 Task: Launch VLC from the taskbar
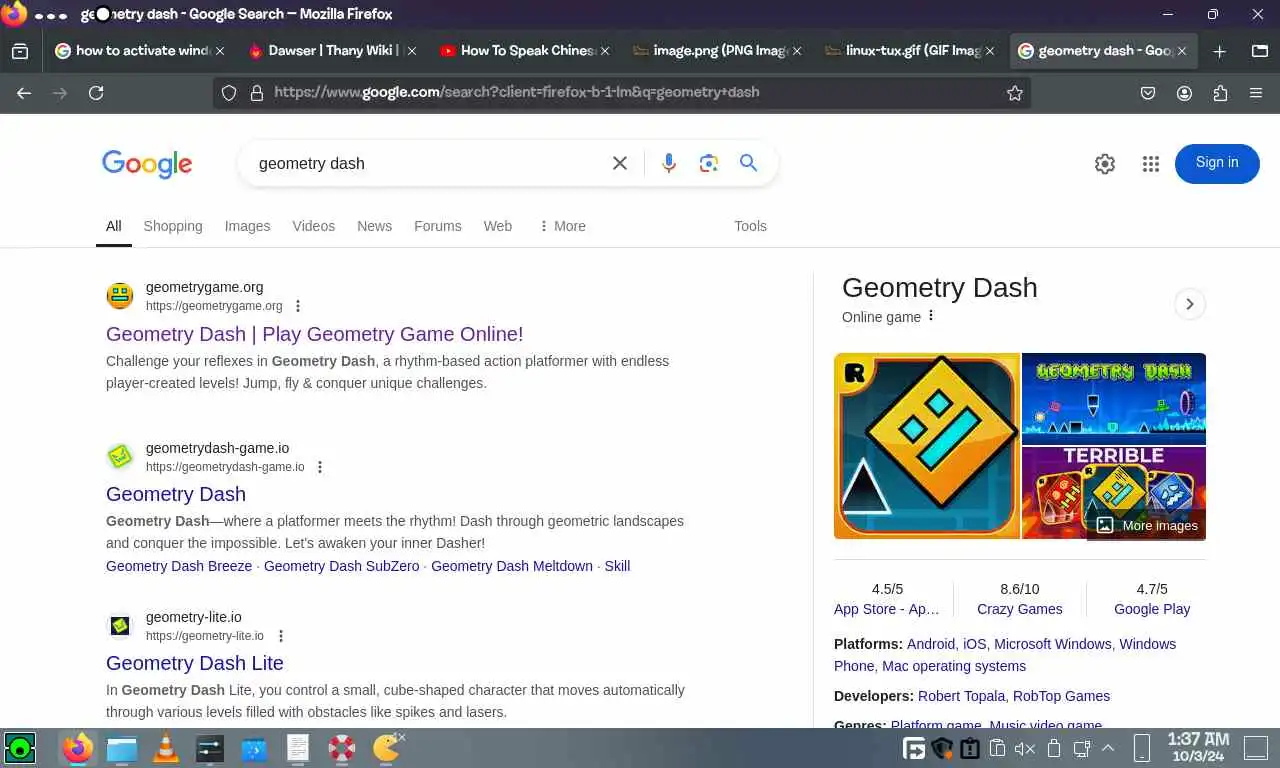pos(165,748)
